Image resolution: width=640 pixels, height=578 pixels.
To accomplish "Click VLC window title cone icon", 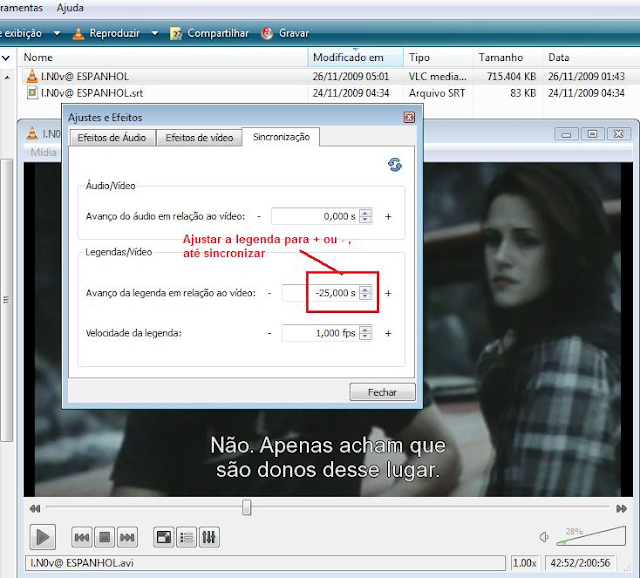I will (32, 133).
